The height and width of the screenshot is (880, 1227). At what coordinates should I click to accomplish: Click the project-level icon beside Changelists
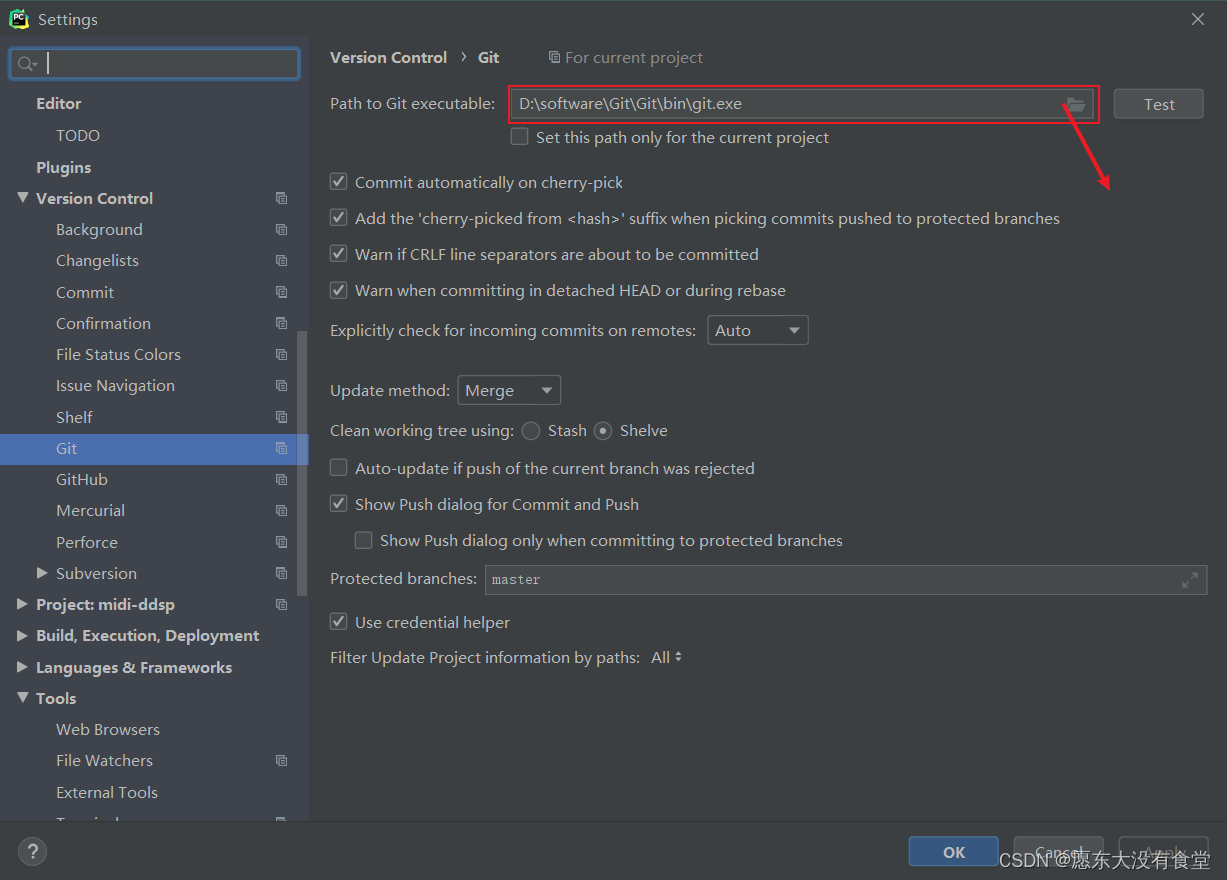click(x=281, y=260)
